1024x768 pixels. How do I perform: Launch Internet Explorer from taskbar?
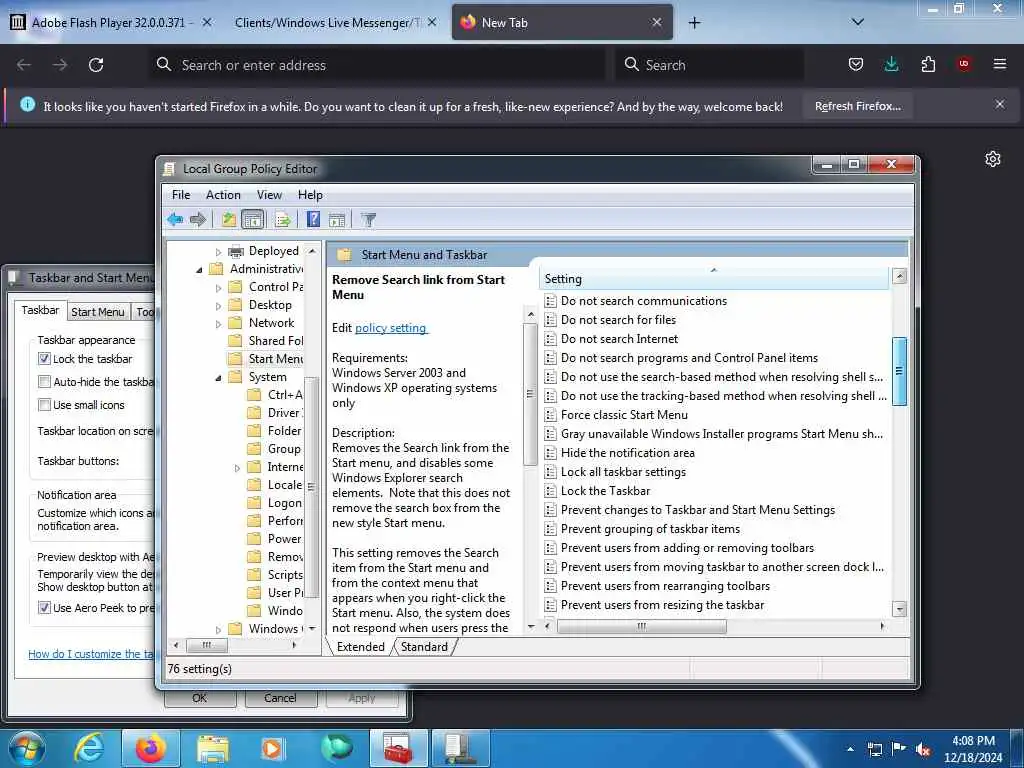(89, 748)
